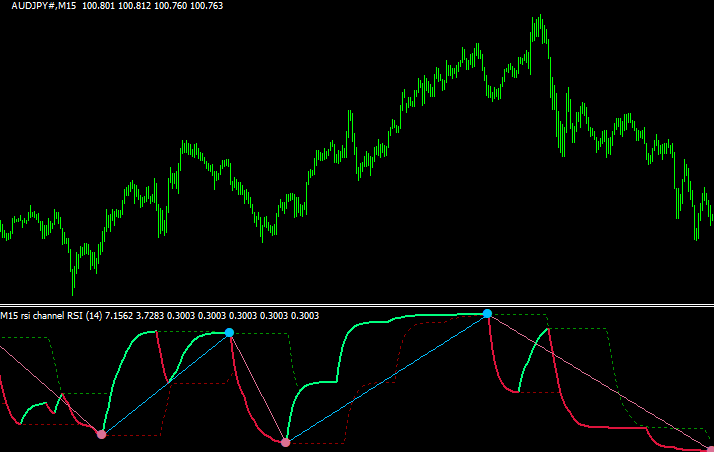Click the AUDJPY#,M15 symbol label
This screenshot has width=714, height=452.
(38, 6)
